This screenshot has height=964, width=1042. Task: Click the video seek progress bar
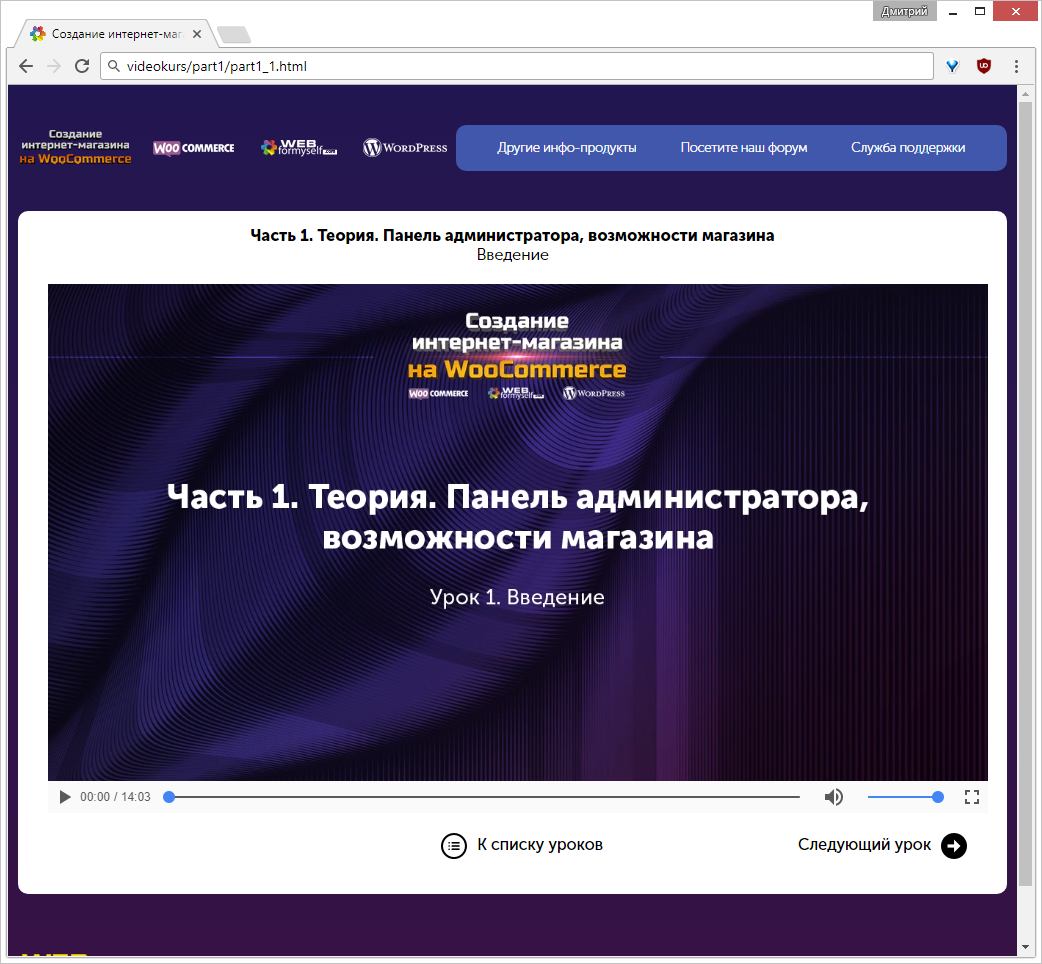(484, 797)
